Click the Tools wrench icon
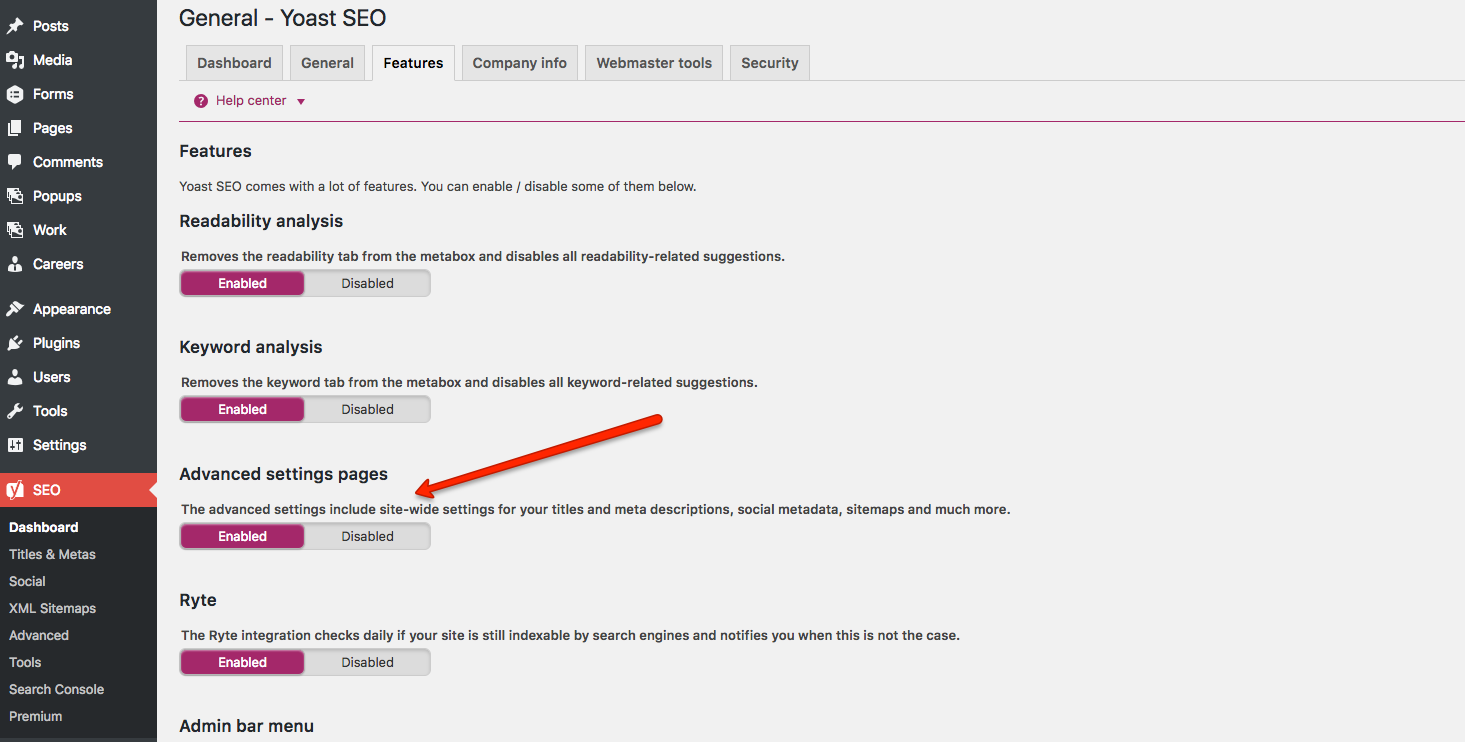The width and height of the screenshot is (1465, 742). point(15,411)
